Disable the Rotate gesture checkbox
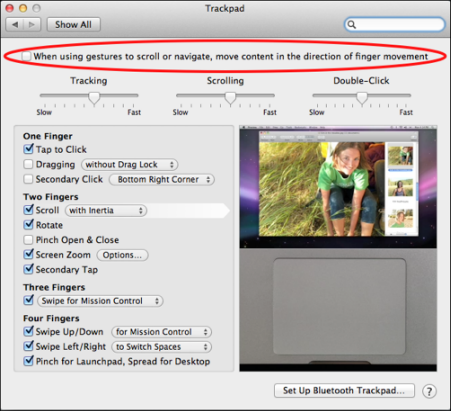Screen dimensions: 451x411 pyautogui.click(x=29, y=225)
